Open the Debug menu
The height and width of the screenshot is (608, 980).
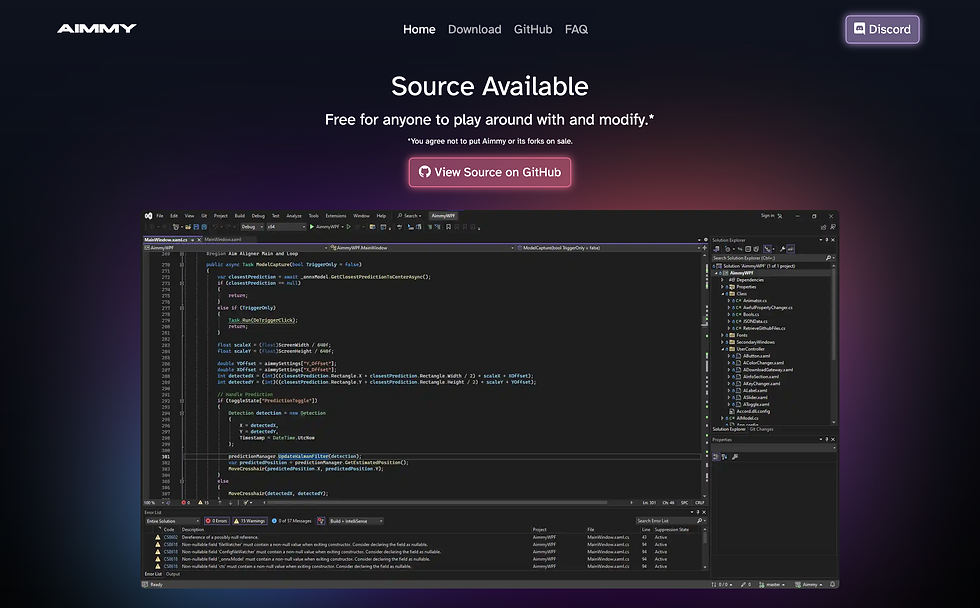[x=258, y=216]
